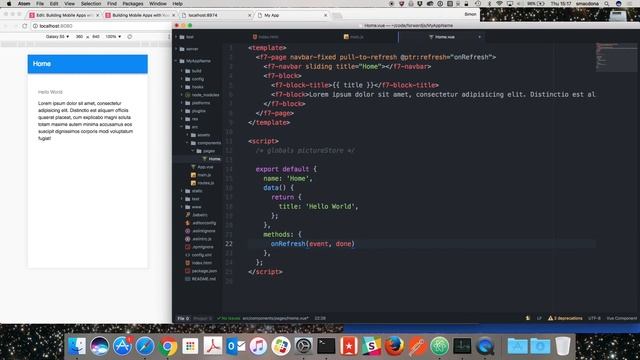Viewport: 640px width, 360px height.
Task: Open the Trash in the dock
Action: pyautogui.click(x=562, y=346)
